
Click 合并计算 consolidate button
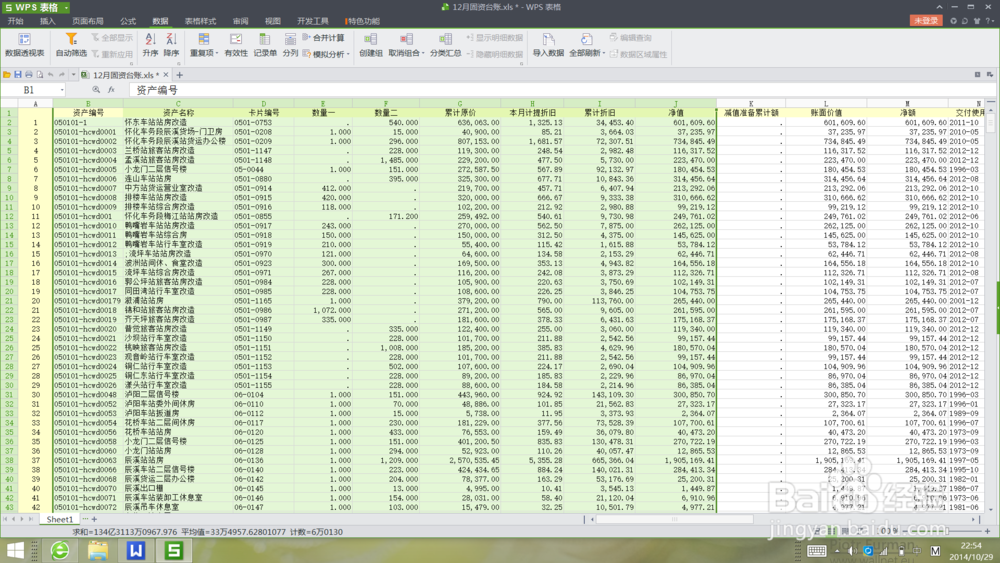click(x=323, y=38)
